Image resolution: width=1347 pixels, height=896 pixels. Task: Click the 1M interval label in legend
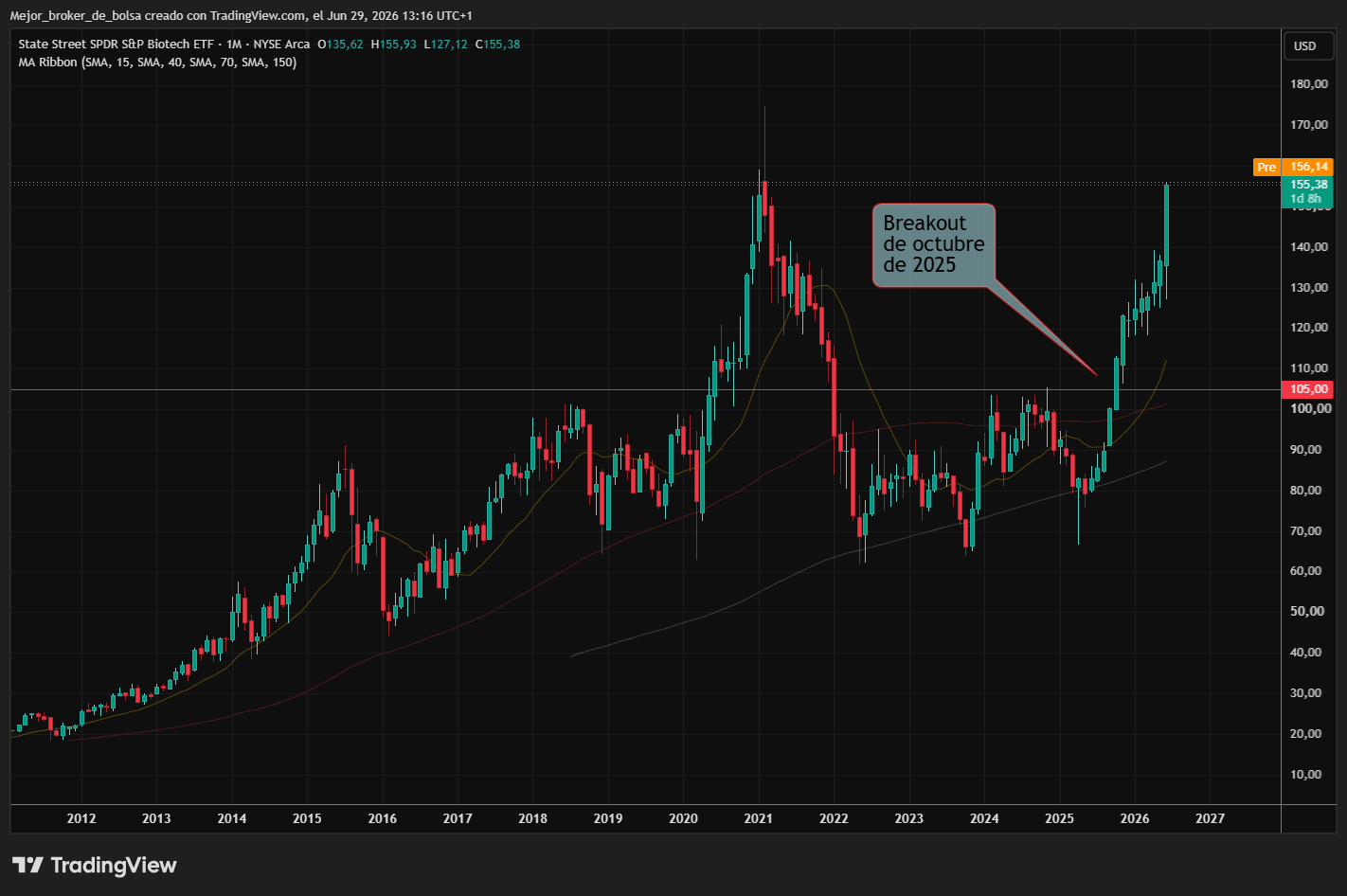(x=234, y=45)
